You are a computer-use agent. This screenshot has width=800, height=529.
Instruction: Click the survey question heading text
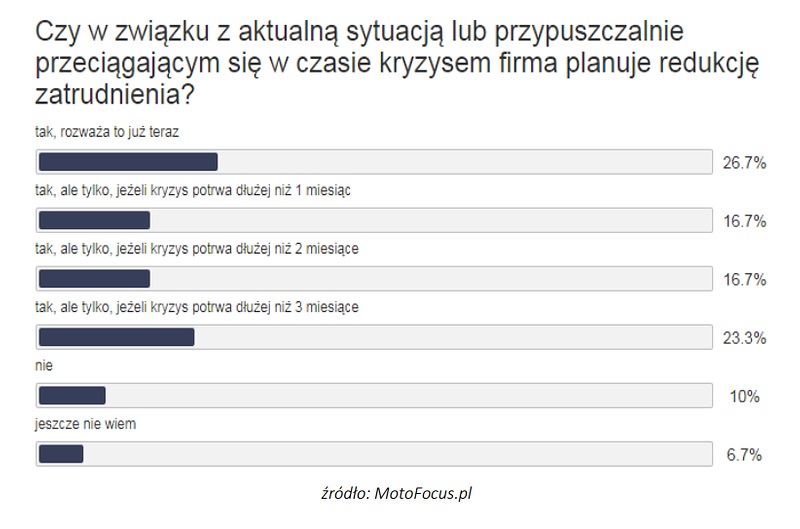tap(397, 63)
